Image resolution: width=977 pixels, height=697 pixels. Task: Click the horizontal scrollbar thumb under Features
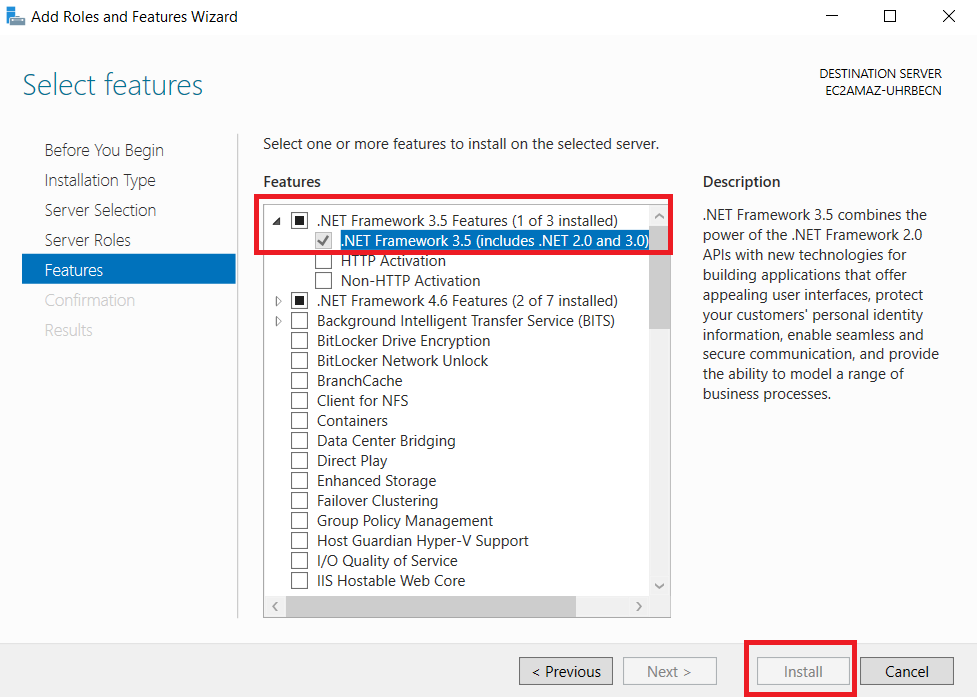pos(431,606)
